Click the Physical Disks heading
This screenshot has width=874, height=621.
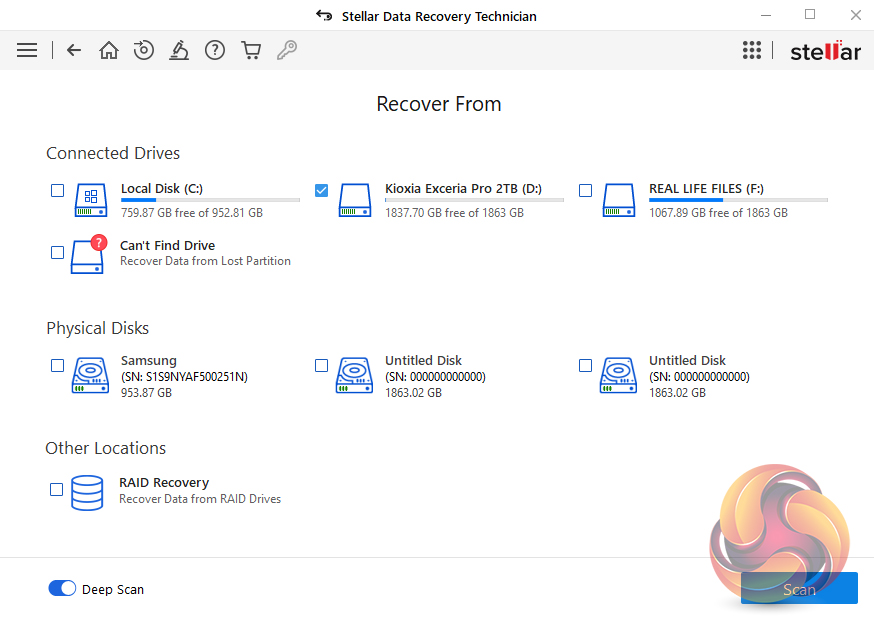click(x=98, y=328)
